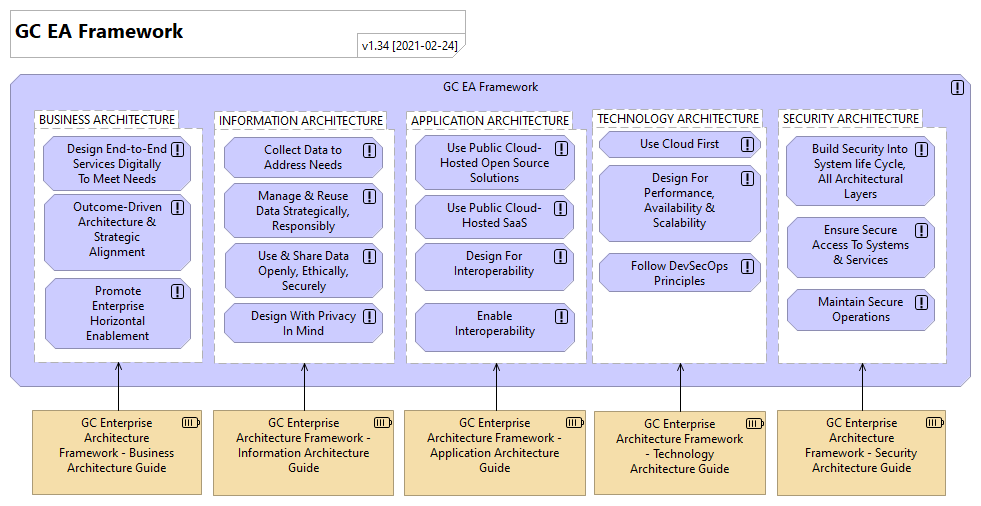This screenshot has width=981, height=506.
Task: Click the text 'Promote Enterprise Horizontal Enablement'
Action: pos(118,313)
